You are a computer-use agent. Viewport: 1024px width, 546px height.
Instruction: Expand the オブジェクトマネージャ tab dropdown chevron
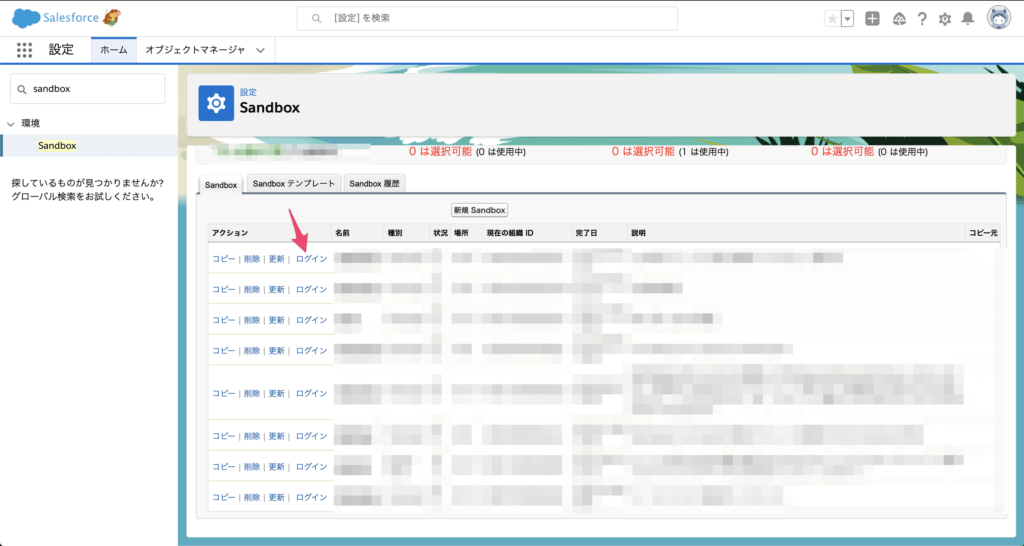(261, 50)
